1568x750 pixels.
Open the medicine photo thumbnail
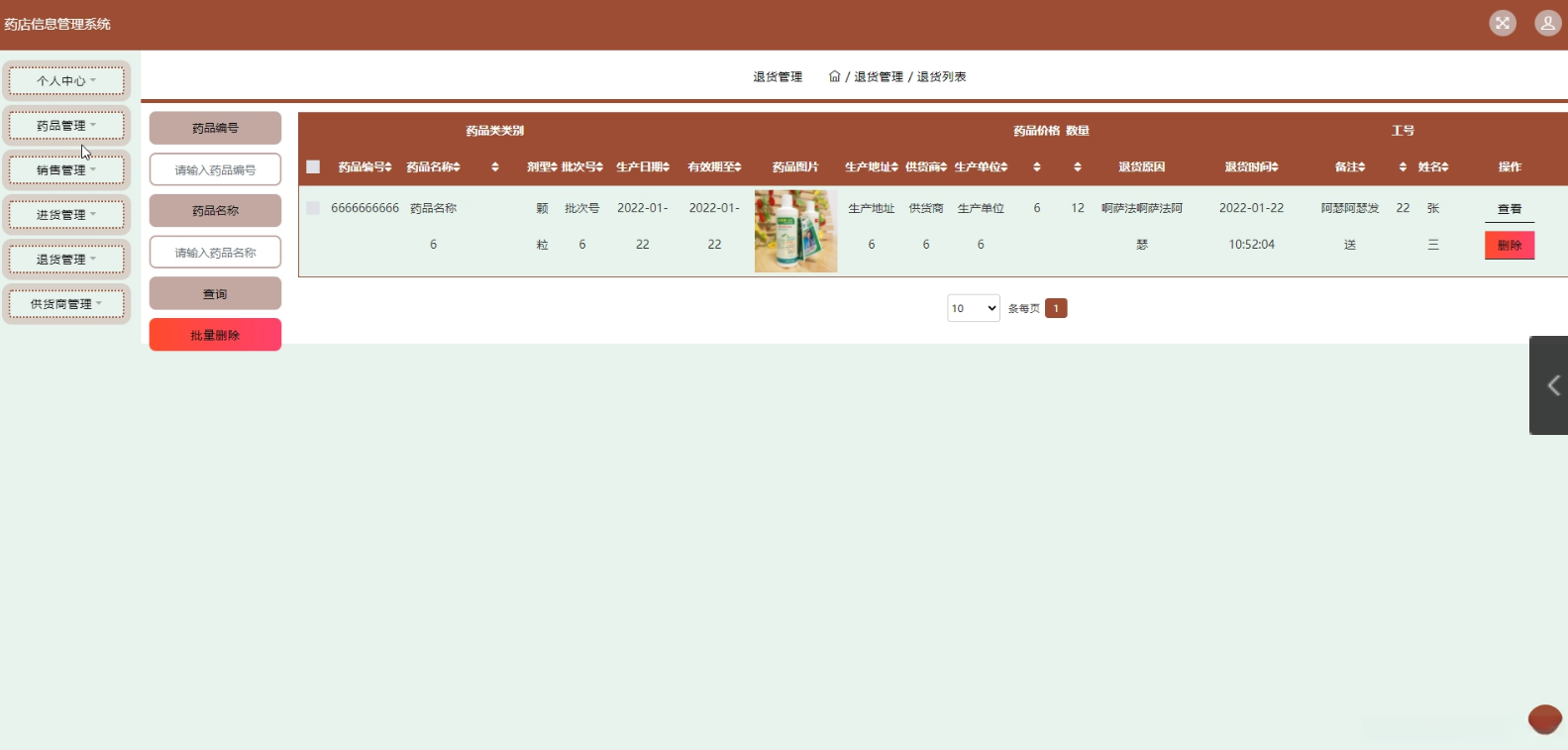(795, 231)
